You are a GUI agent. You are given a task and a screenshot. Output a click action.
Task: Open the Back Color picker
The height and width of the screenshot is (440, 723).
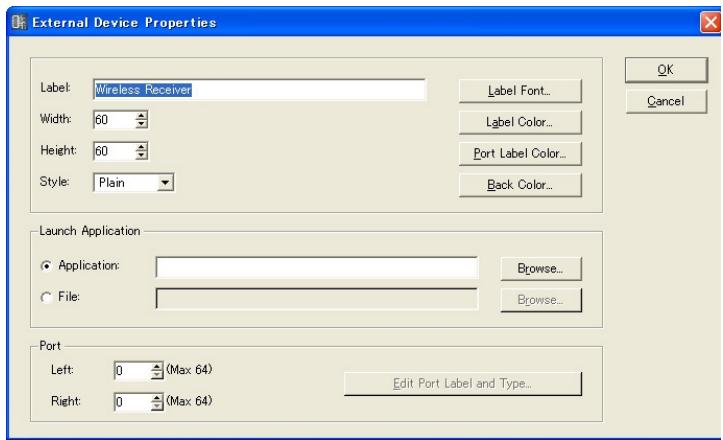pyautogui.click(x=520, y=185)
